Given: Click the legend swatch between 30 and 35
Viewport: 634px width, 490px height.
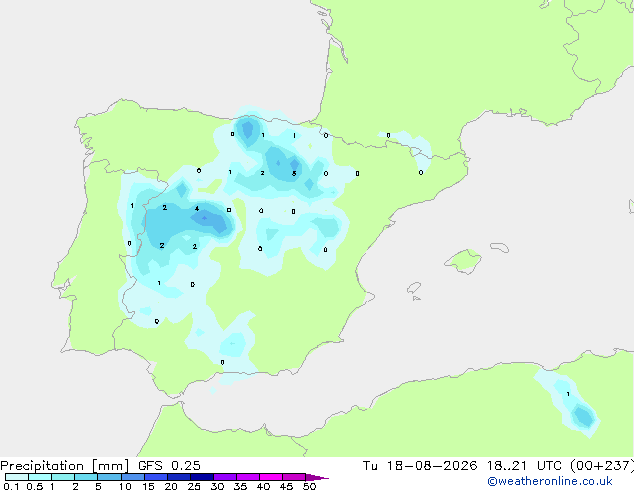Looking at the screenshot, I should 225,477.
